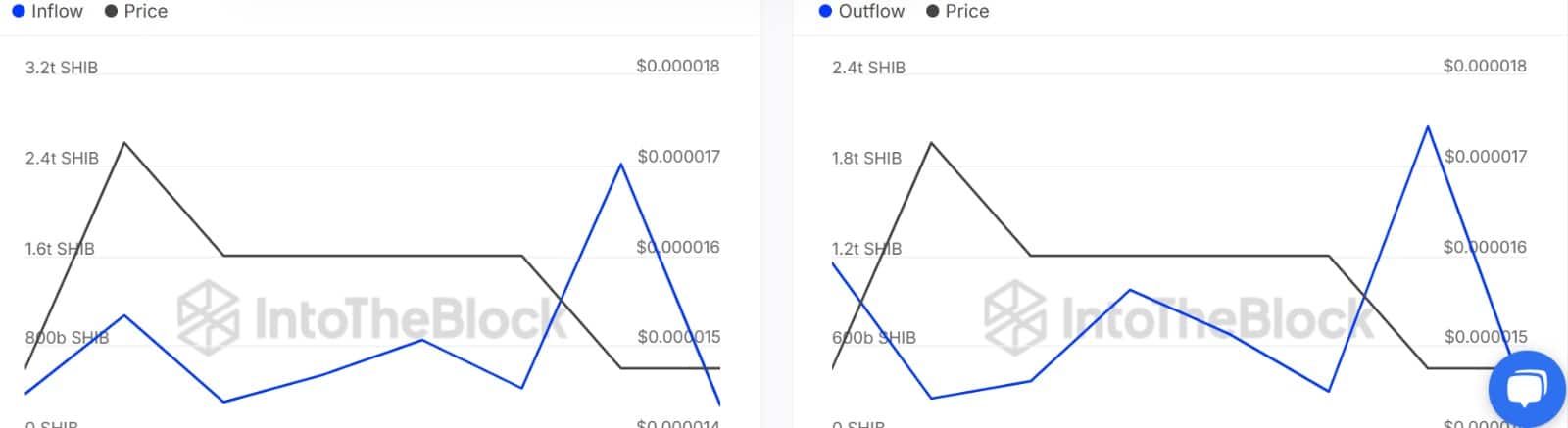The height and width of the screenshot is (428, 1568).
Task: Toggle the Inflow series legend label
Action: tap(57, 11)
